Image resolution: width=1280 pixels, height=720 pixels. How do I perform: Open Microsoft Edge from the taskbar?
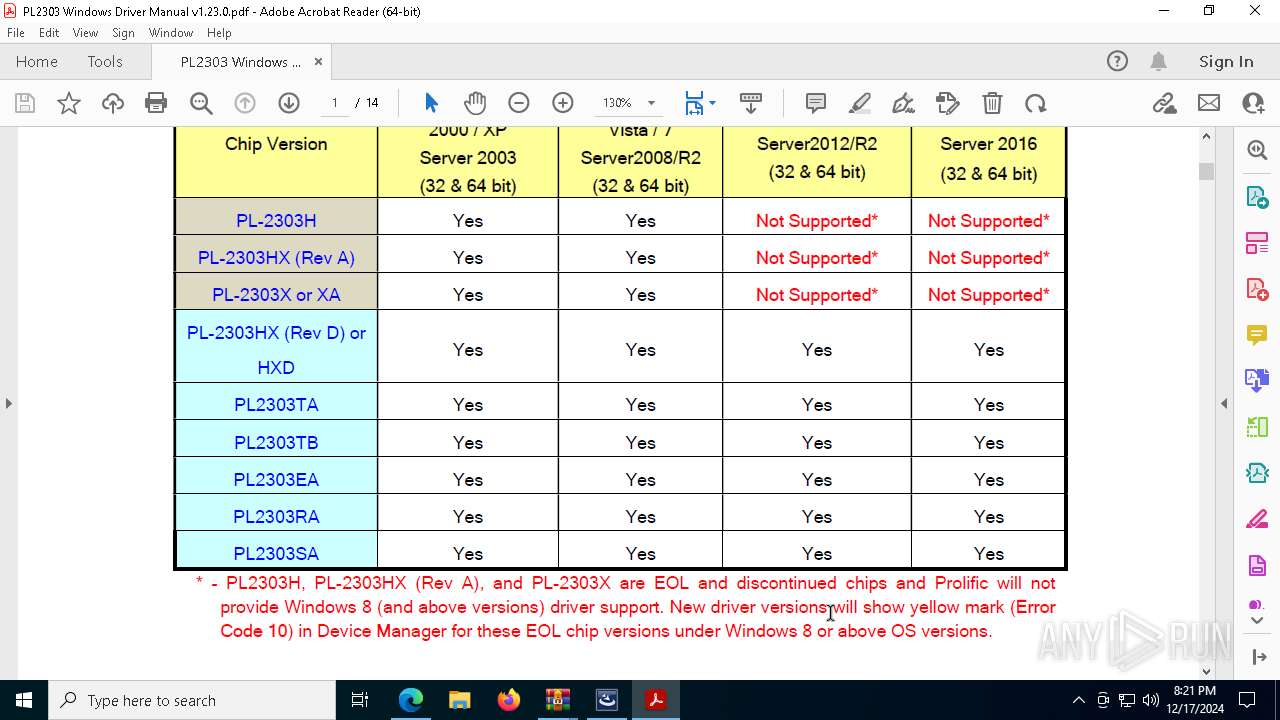pos(411,700)
